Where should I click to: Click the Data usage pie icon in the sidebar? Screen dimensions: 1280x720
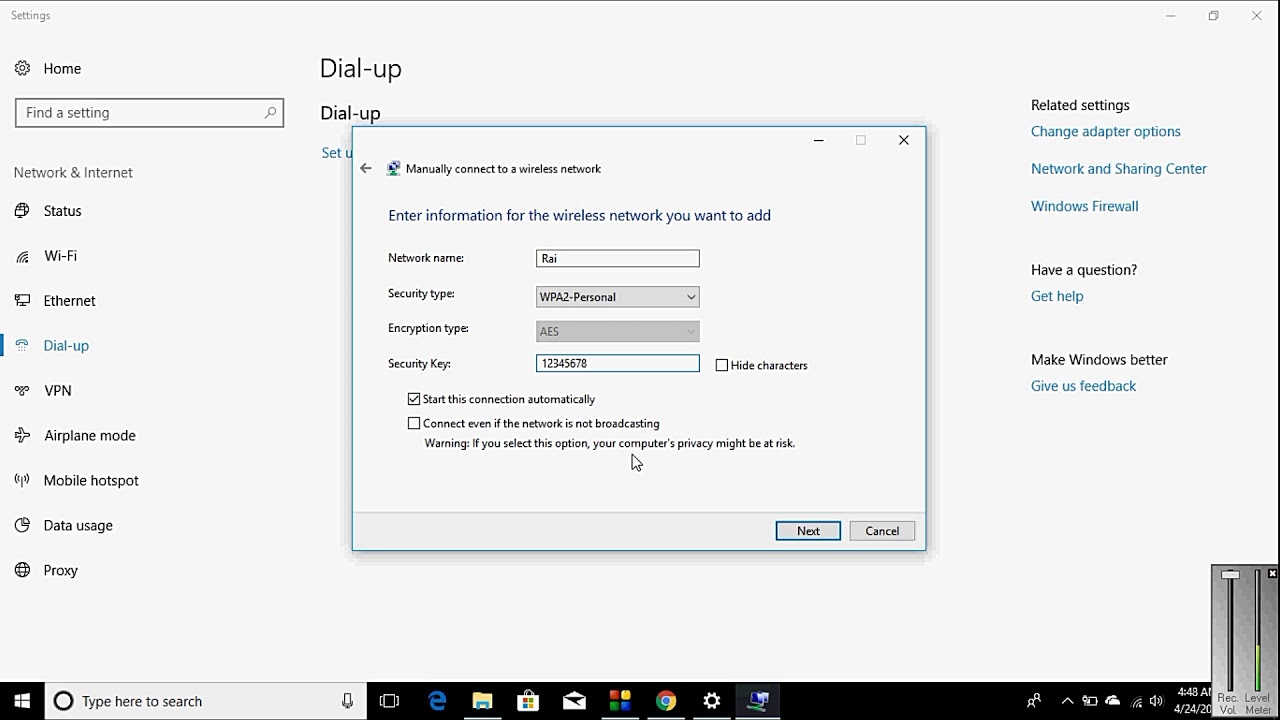(x=22, y=526)
